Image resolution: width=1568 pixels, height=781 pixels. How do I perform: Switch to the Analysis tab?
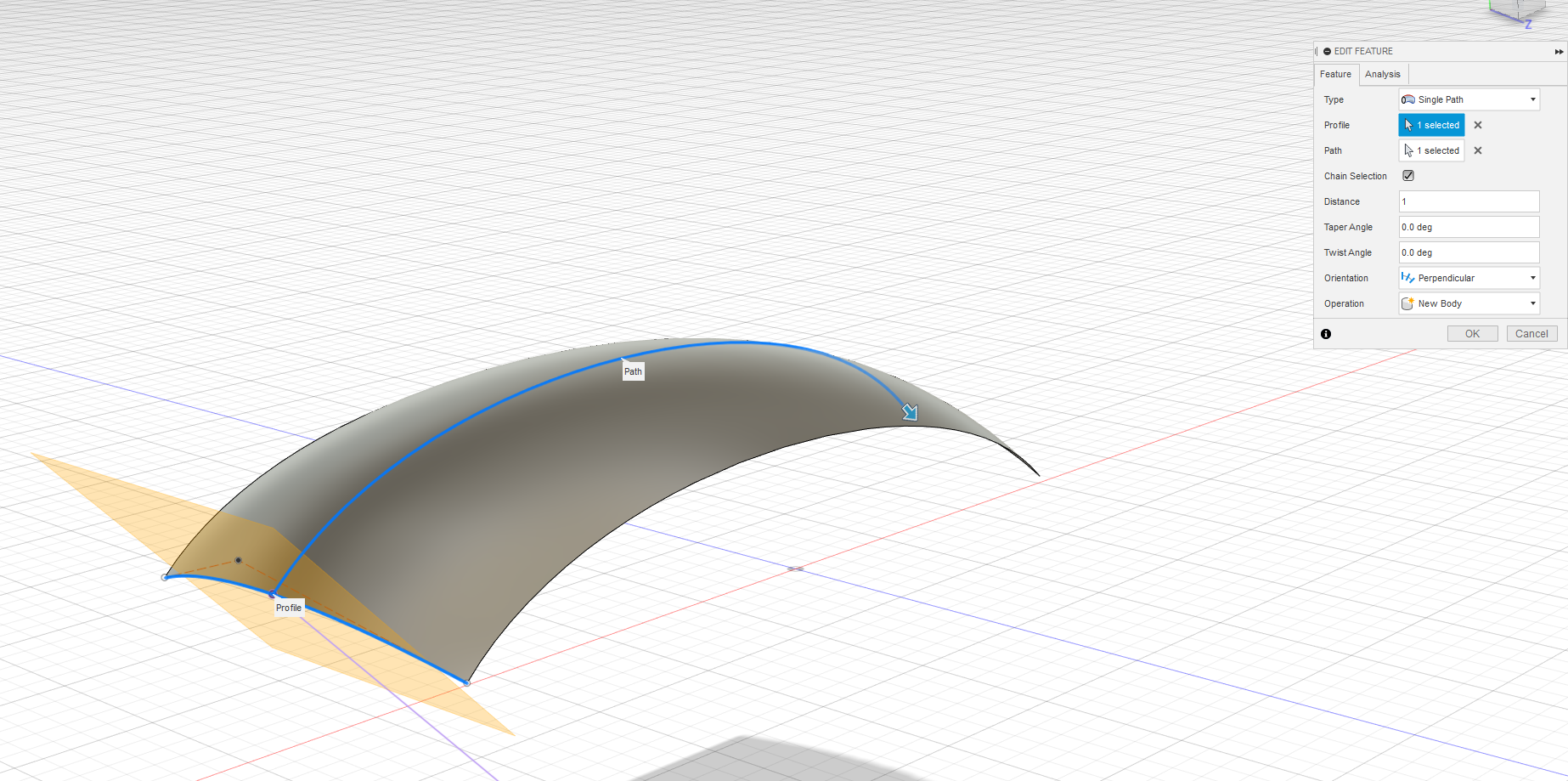click(x=1383, y=74)
